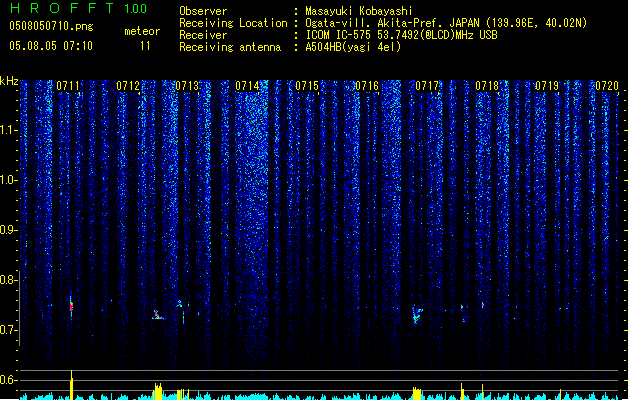Click the 0716 time marker
Screen dimensions: 629x400
[x=367, y=86]
